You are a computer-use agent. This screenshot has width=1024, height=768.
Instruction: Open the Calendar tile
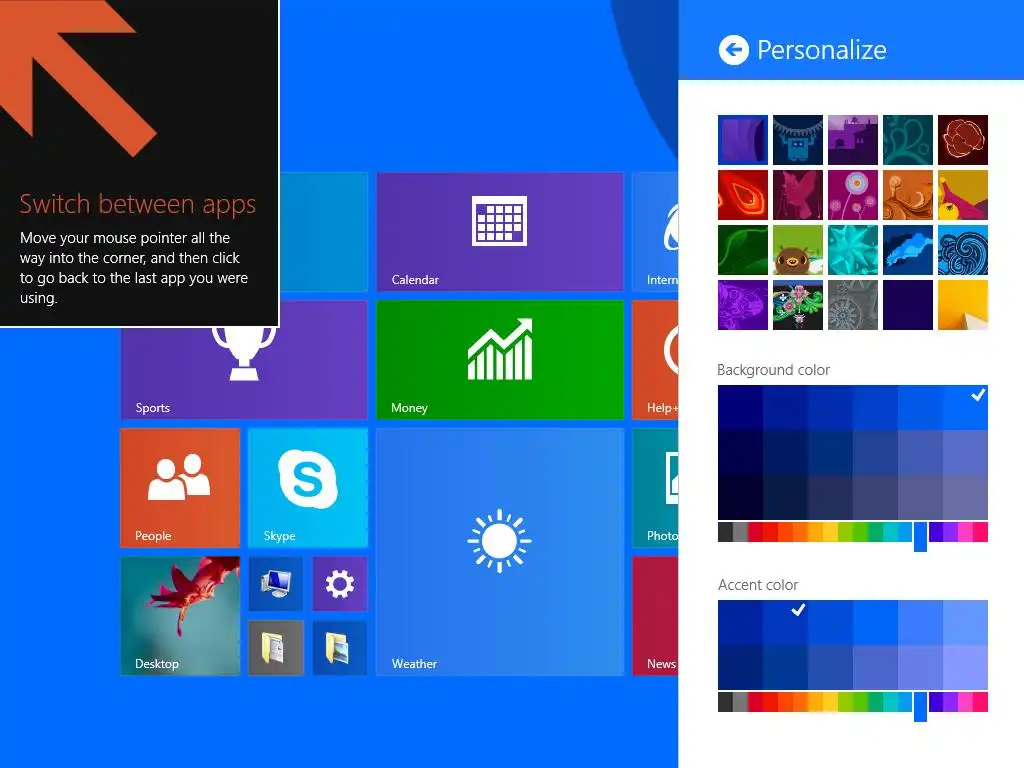pyautogui.click(x=500, y=231)
